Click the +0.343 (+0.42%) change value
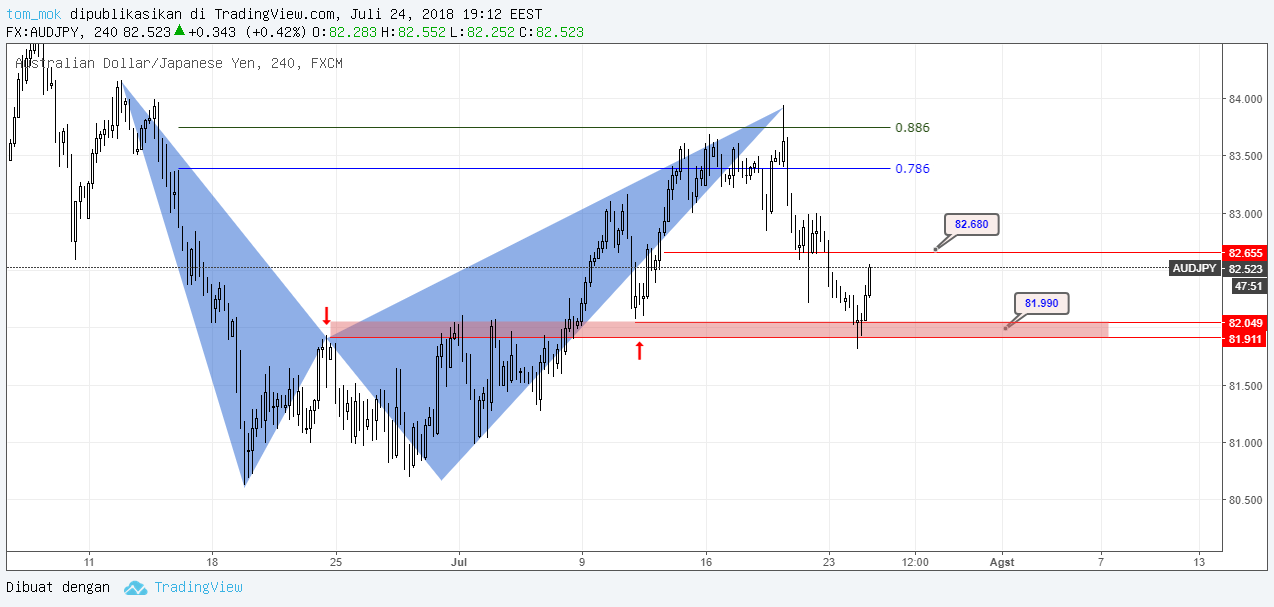This screenshot has width=1274, height=607. 248,32
